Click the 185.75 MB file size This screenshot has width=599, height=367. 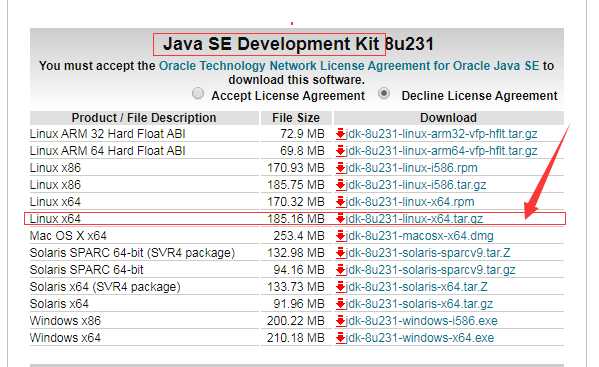296,185
